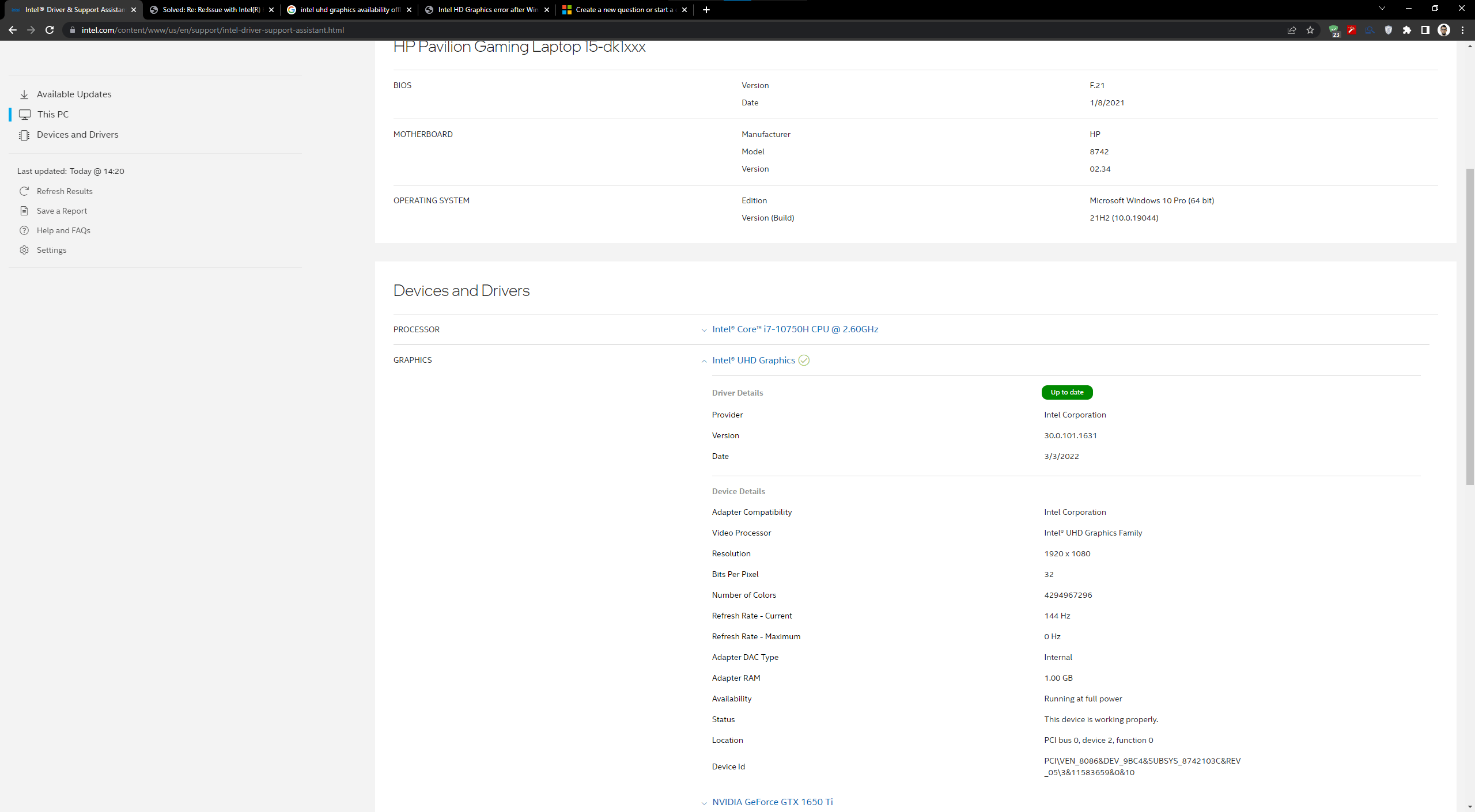Click the Save a Report document icon
The height and width of the screenshot is (812, 1475).
click(x=24, y=211)
